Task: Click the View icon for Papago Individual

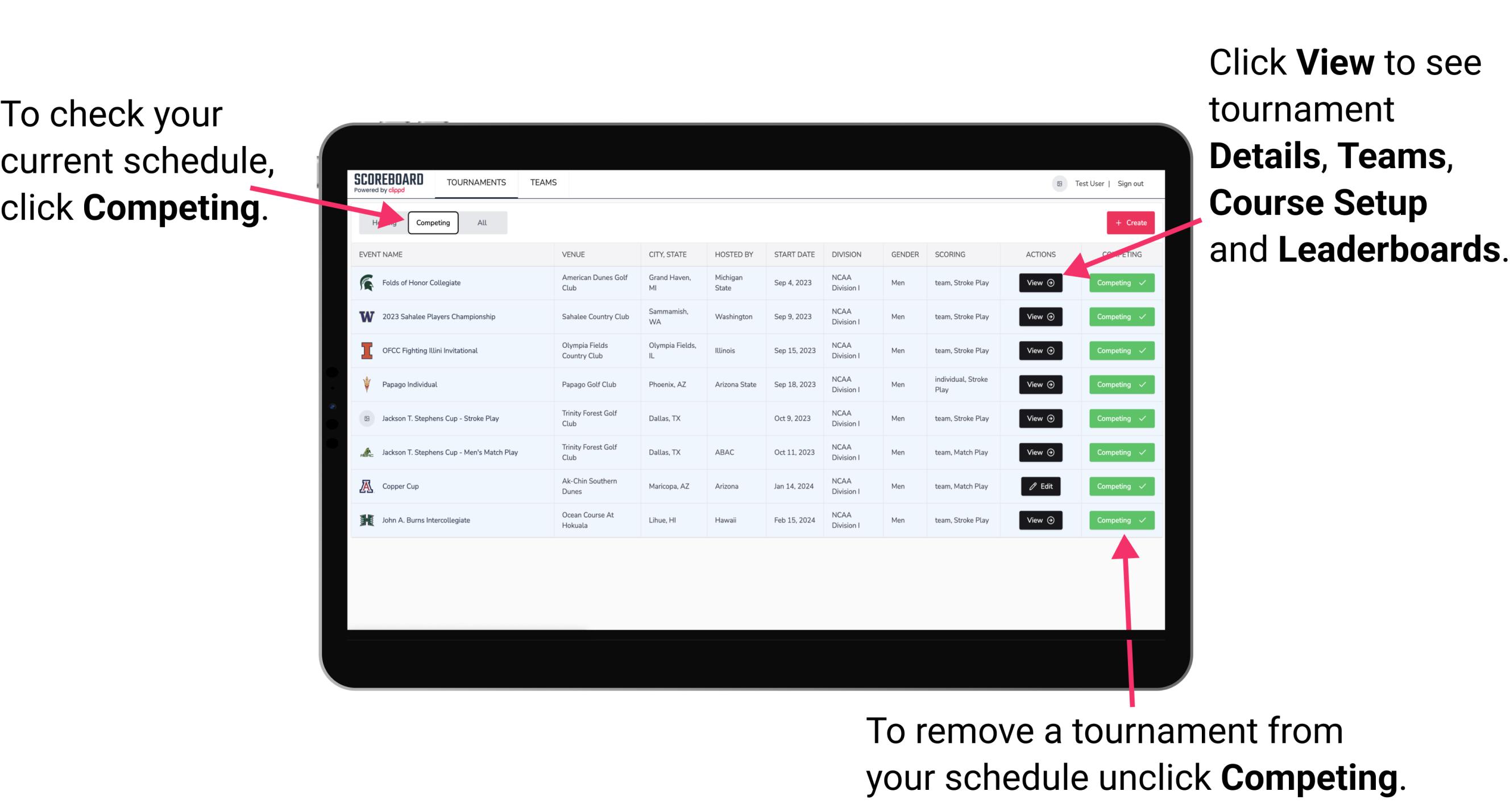Action: click(1040, 384)
